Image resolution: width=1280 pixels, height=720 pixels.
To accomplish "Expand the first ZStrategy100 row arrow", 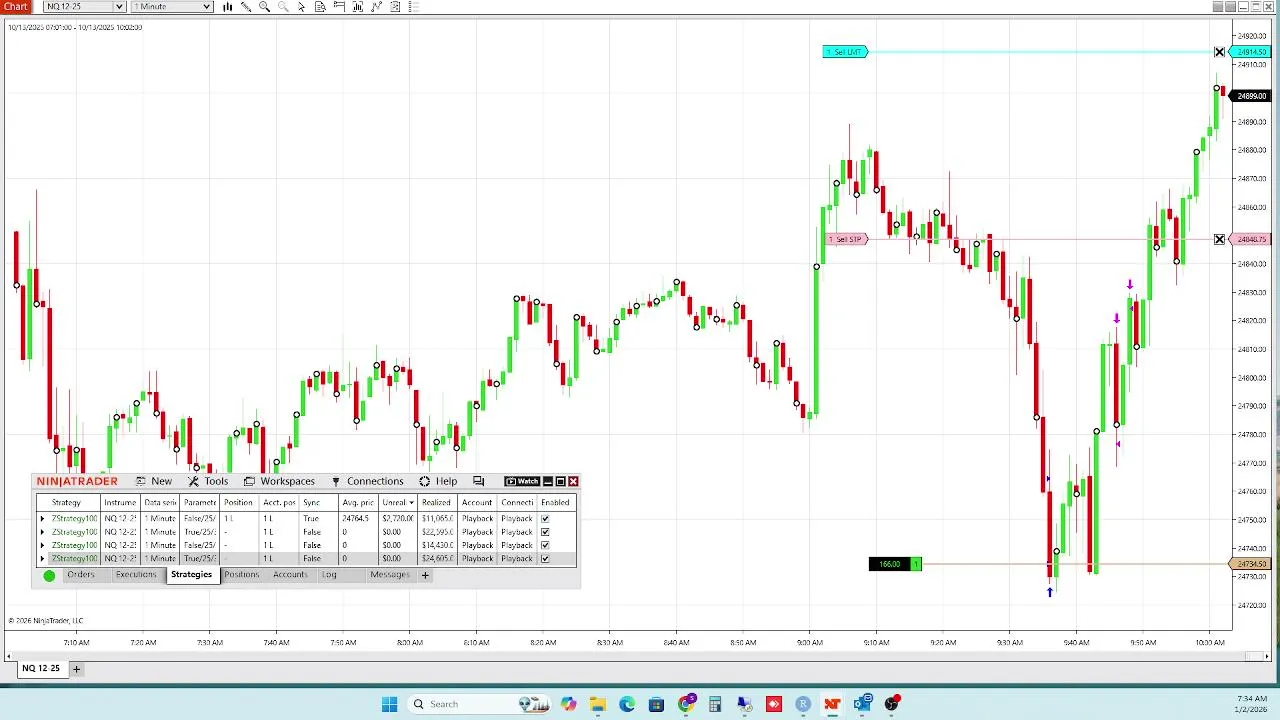I will click(x=42, y=519).
